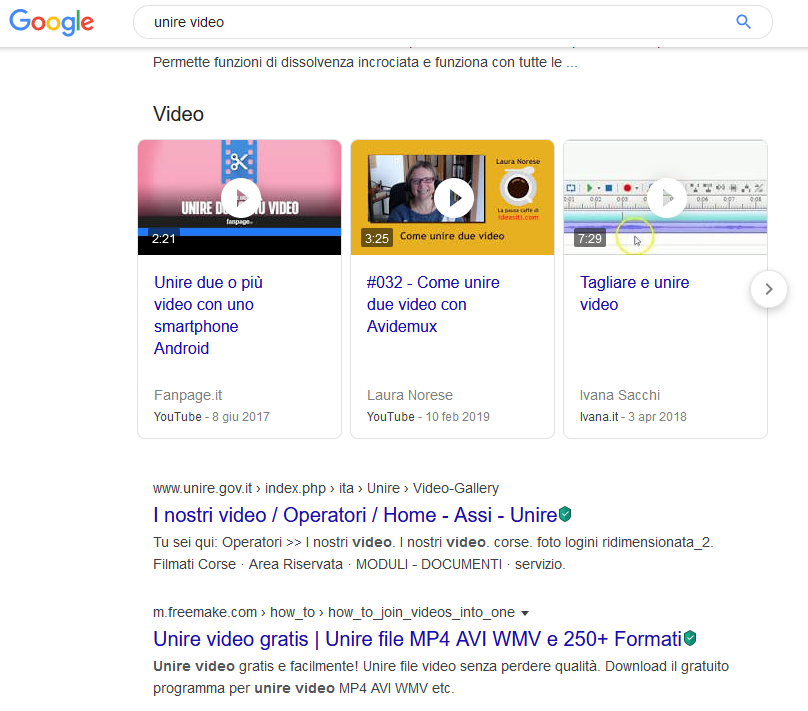Viewport: 808px width, 711px height.
Task: Click 'YouTube - 10 feb 2019' text
Action: (428, 416)
